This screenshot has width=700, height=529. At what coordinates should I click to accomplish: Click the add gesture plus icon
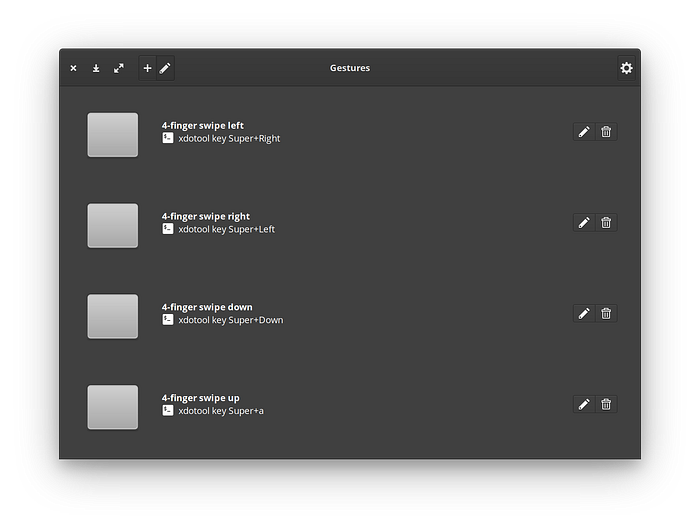147,68
